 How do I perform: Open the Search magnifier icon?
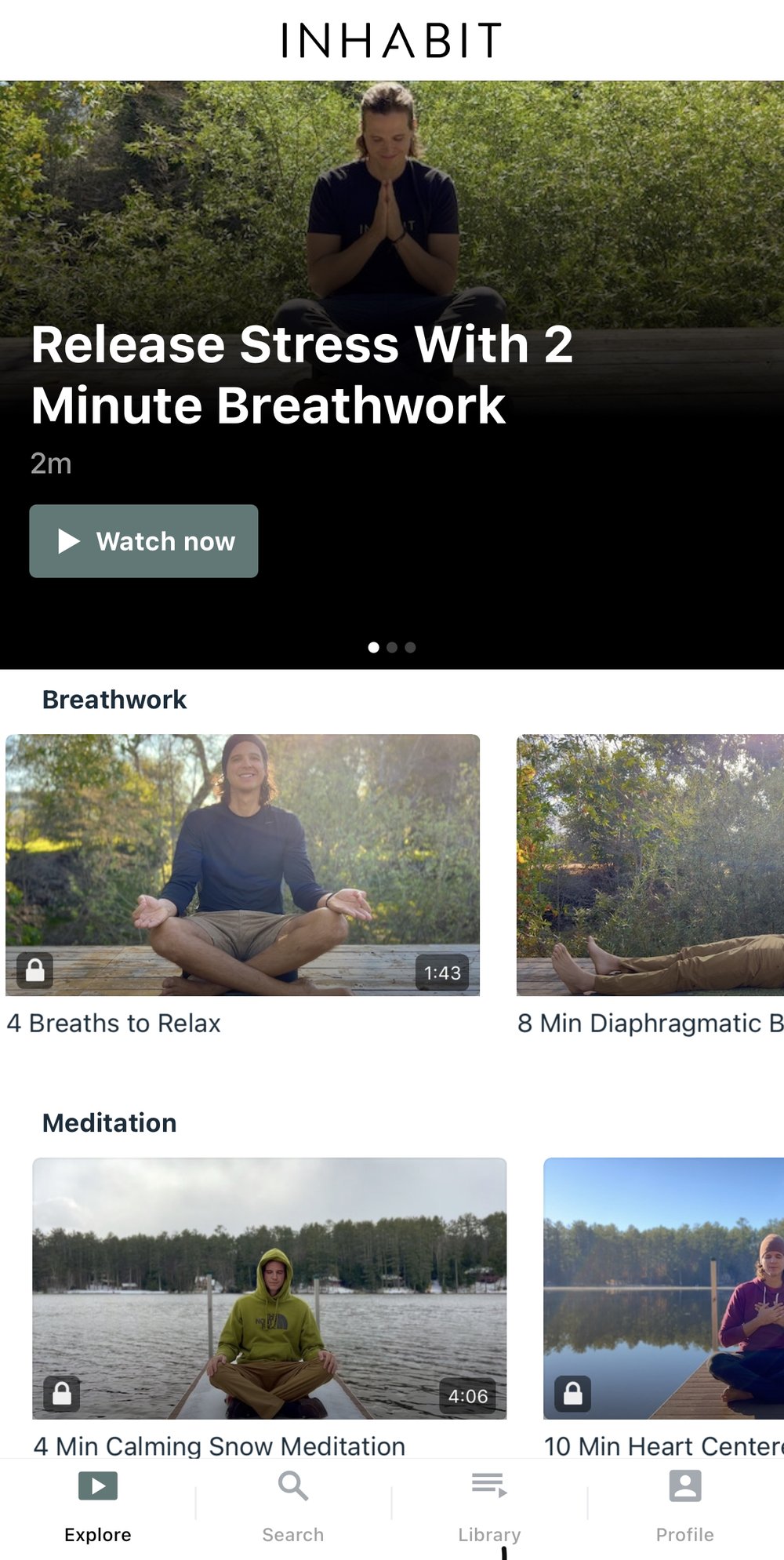(293, 1485)
